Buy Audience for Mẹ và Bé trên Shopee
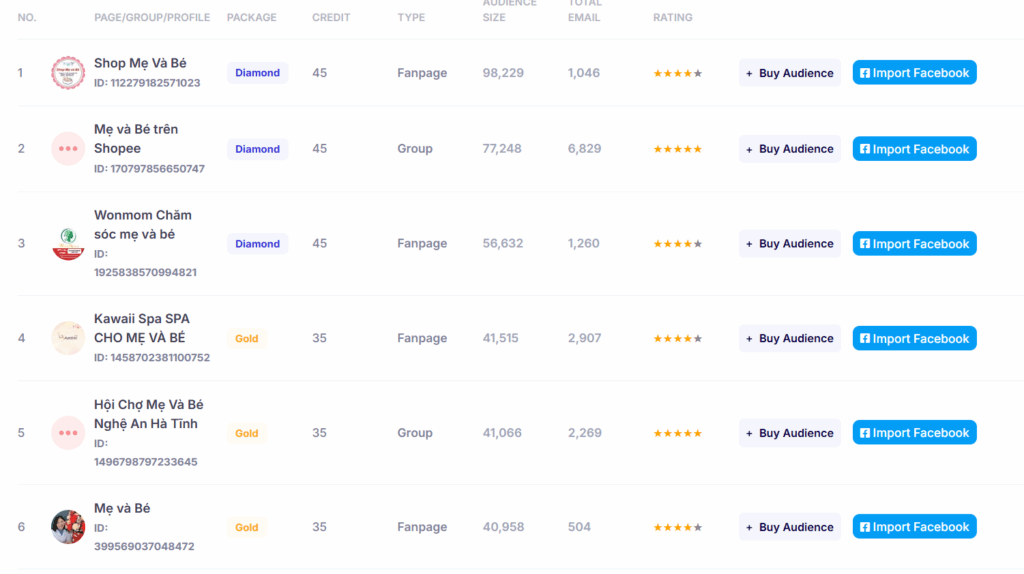 (x=790, y=149)
